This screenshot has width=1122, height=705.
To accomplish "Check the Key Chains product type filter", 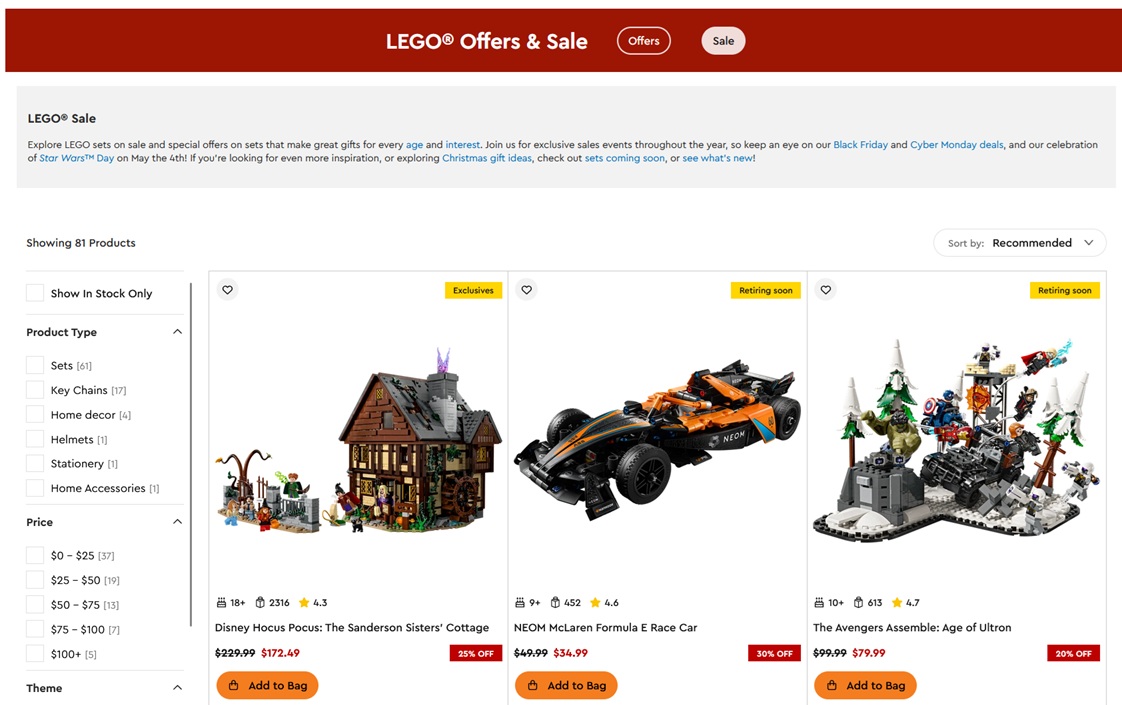I will tap(35, 390).
